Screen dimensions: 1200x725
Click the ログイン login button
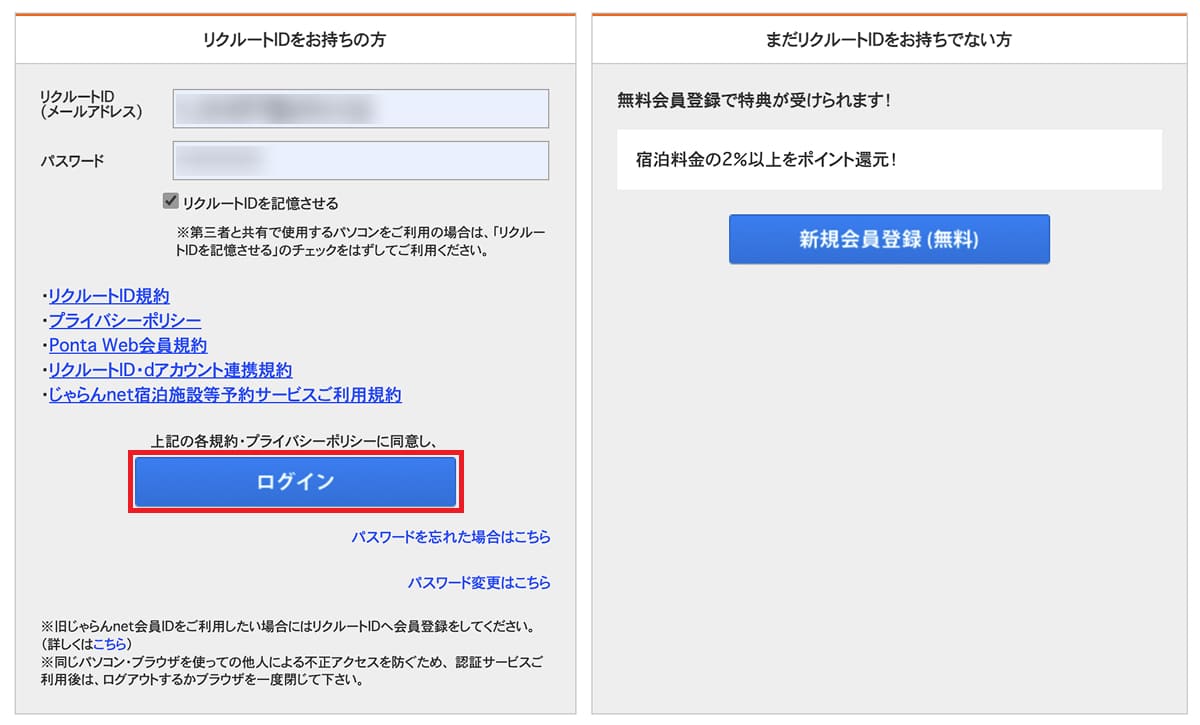point(295,483)
